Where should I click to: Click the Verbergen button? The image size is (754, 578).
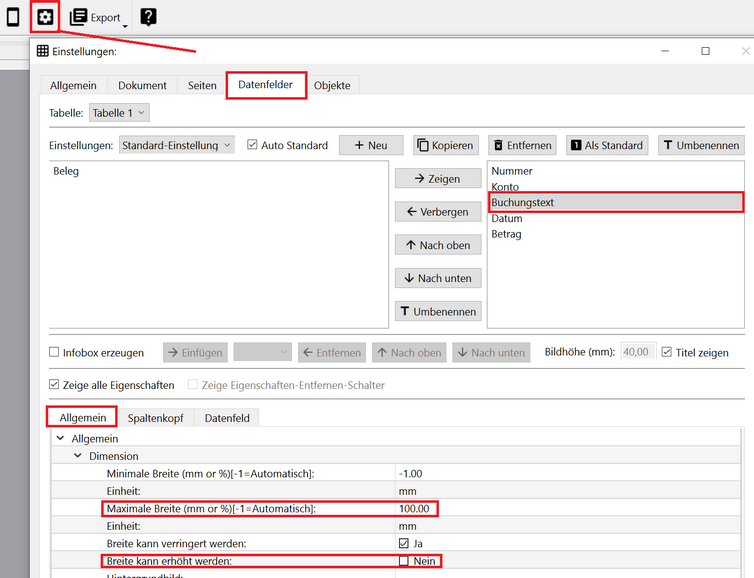pyautogui.click(x=438, y=212)
